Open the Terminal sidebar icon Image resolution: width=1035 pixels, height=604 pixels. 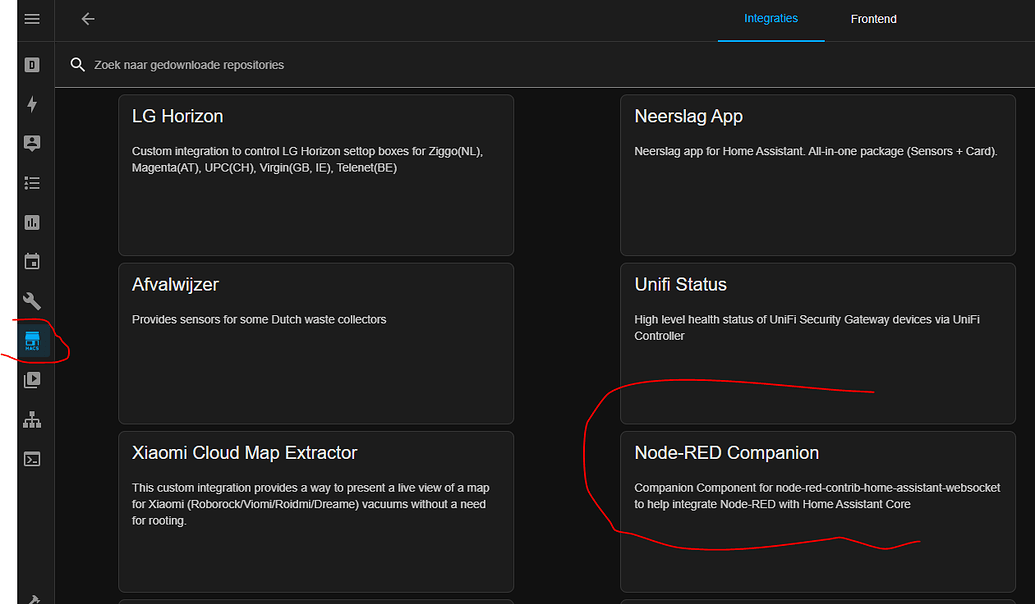click(x=31, y=459)
